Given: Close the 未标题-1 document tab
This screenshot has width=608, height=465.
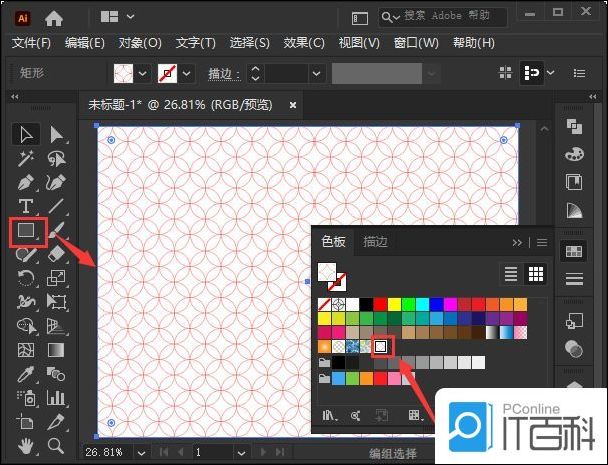Looking at the screenshot, I should pos(293,105).
